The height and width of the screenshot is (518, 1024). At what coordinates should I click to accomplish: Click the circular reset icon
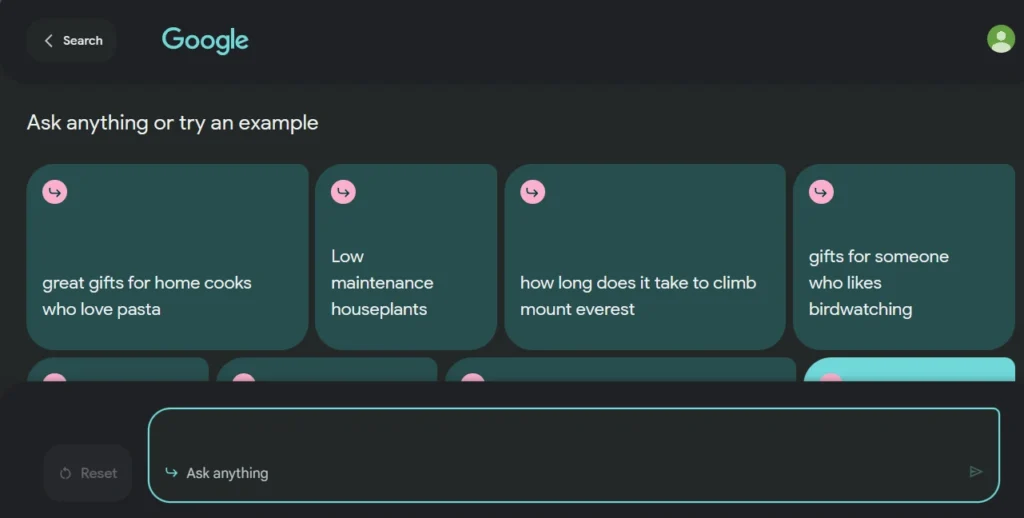pos(66,473)
